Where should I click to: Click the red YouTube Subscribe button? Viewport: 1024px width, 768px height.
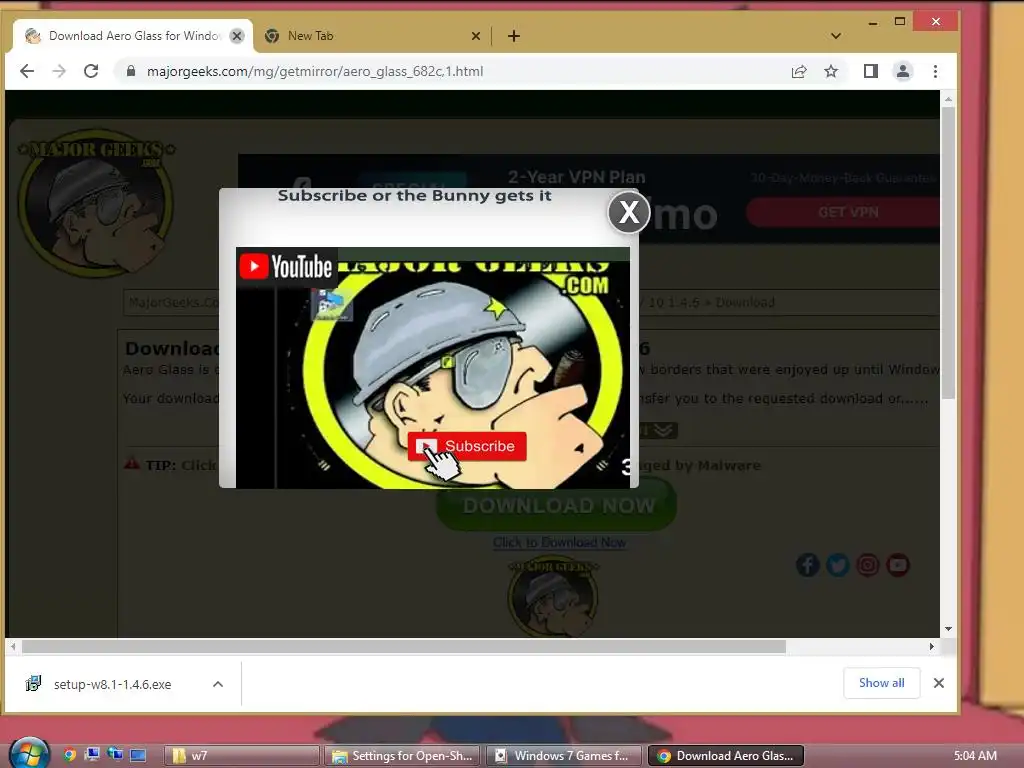(x=467, y=446)
